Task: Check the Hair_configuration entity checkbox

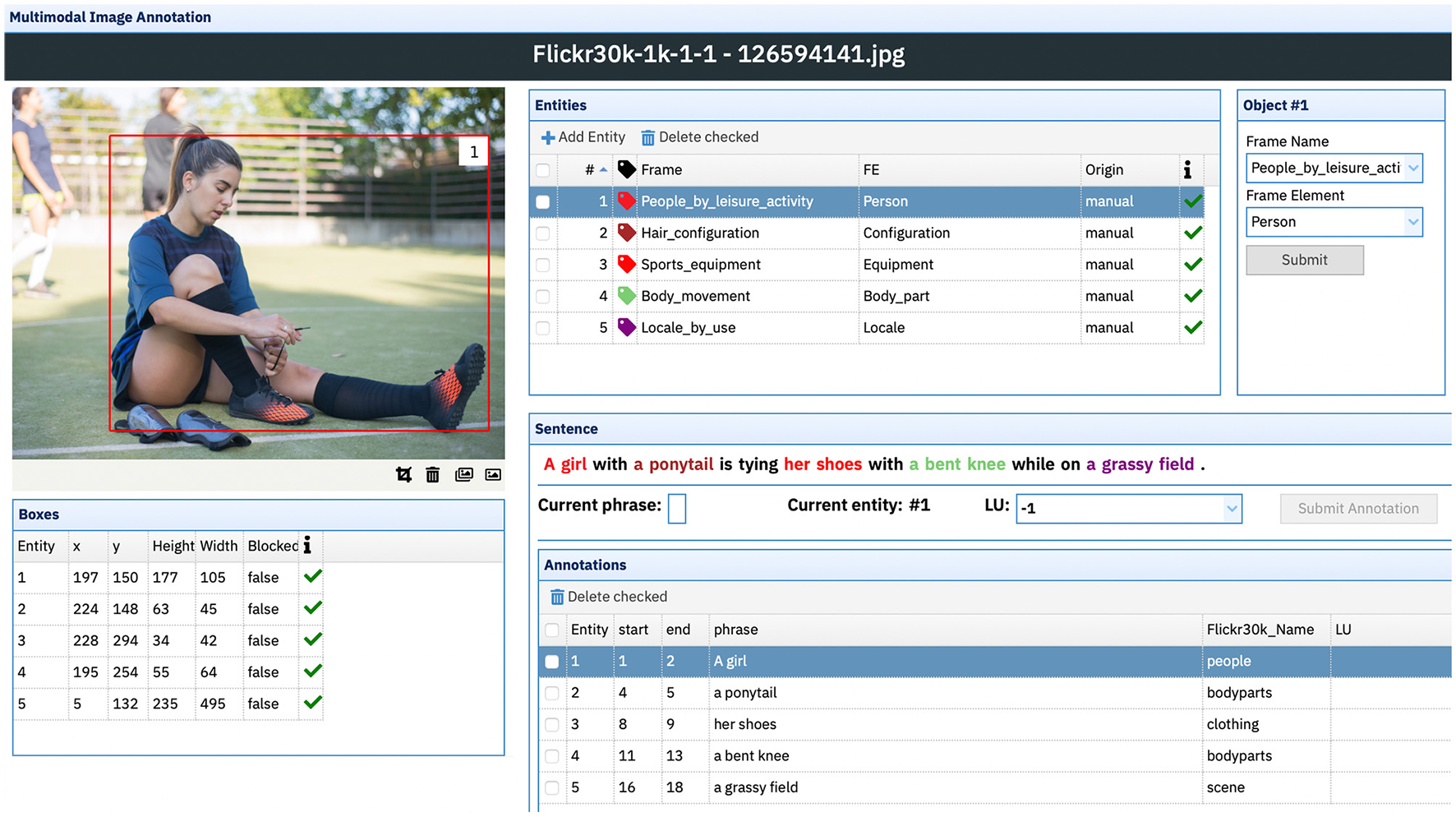Action: coord(543,233)
